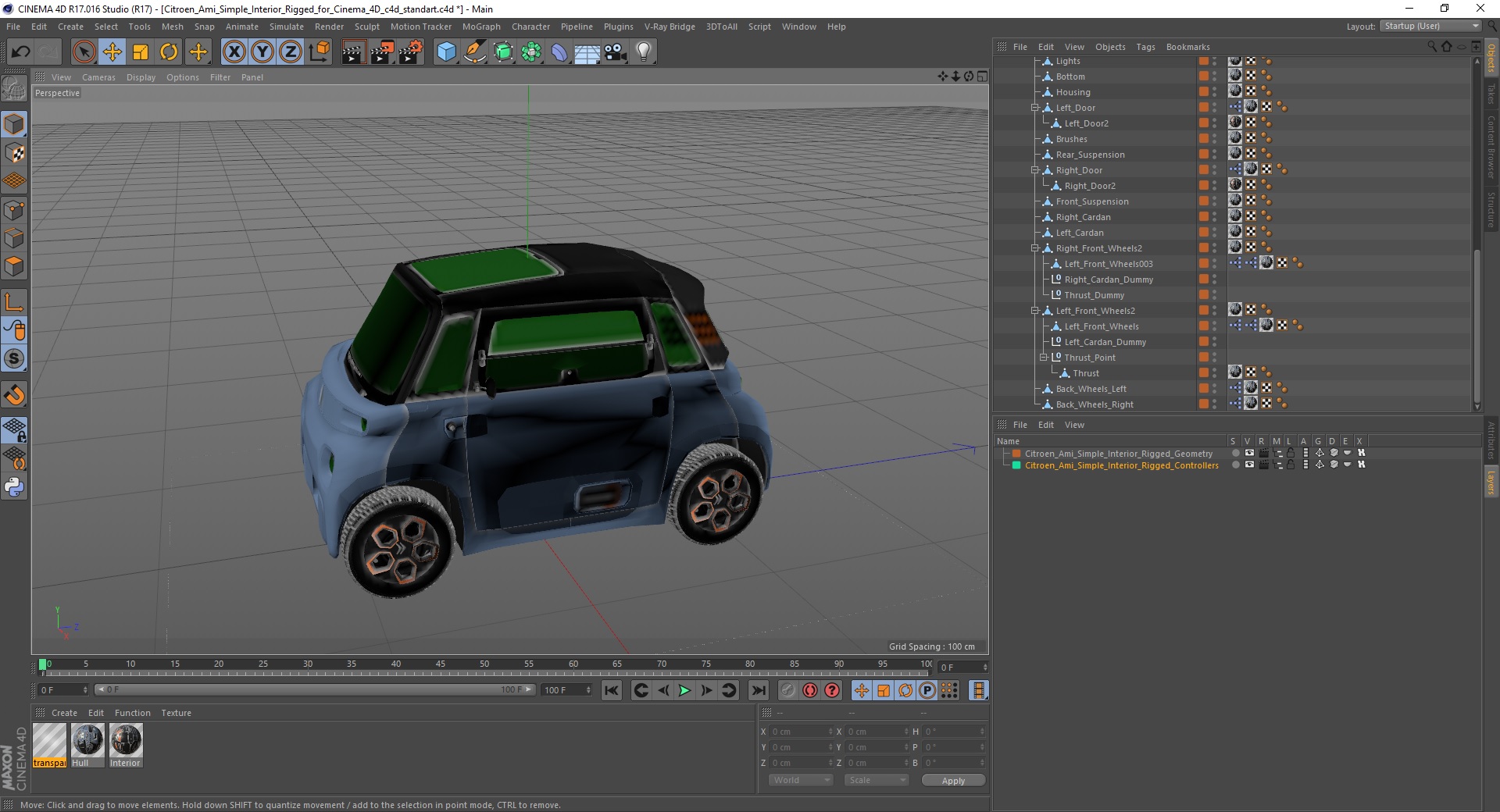Click the Apply button
The width and height of the screenshot is (1500, 812).
[x=953, y=780]
